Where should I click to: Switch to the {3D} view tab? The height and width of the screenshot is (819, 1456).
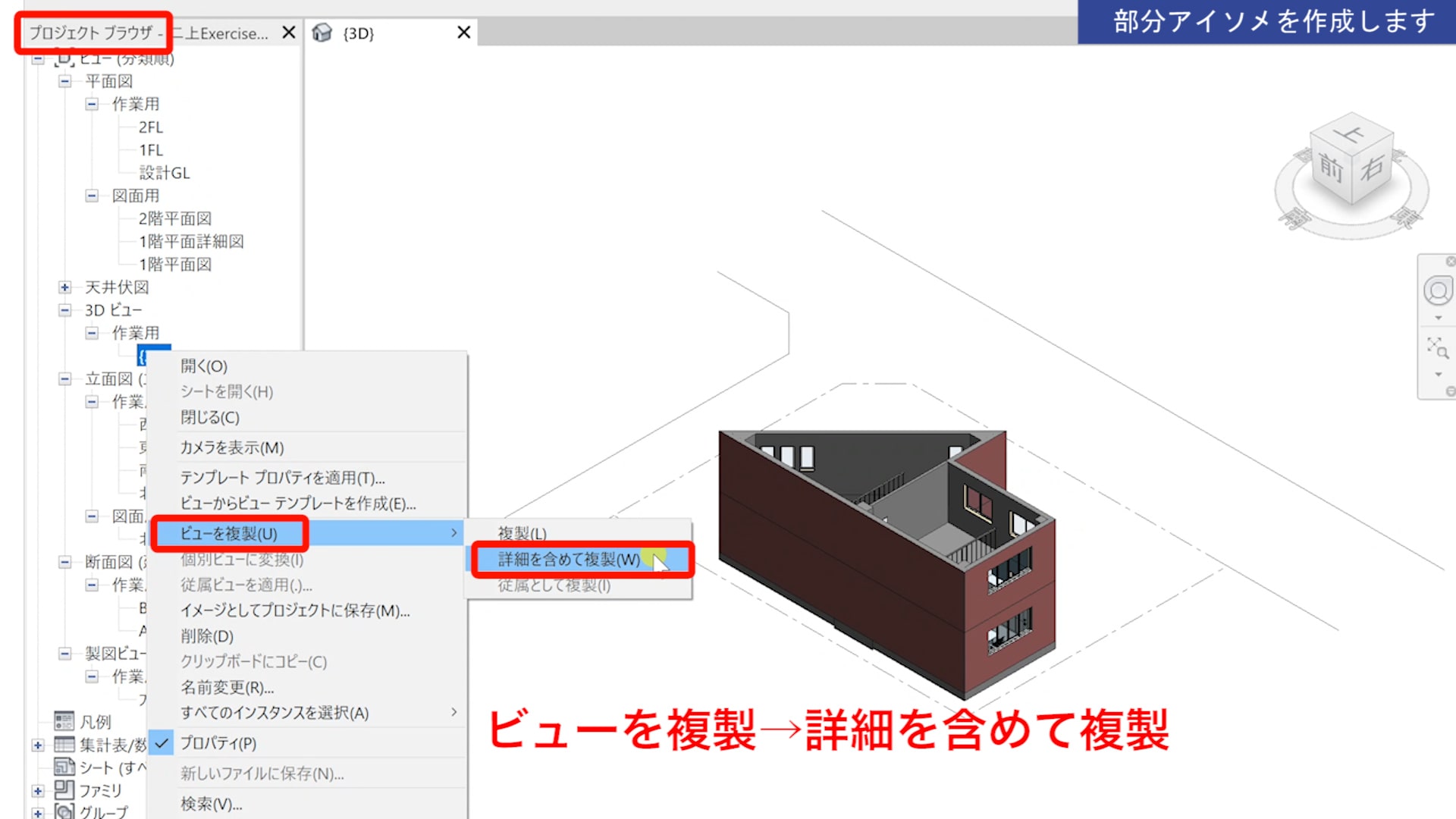[359, 33]
